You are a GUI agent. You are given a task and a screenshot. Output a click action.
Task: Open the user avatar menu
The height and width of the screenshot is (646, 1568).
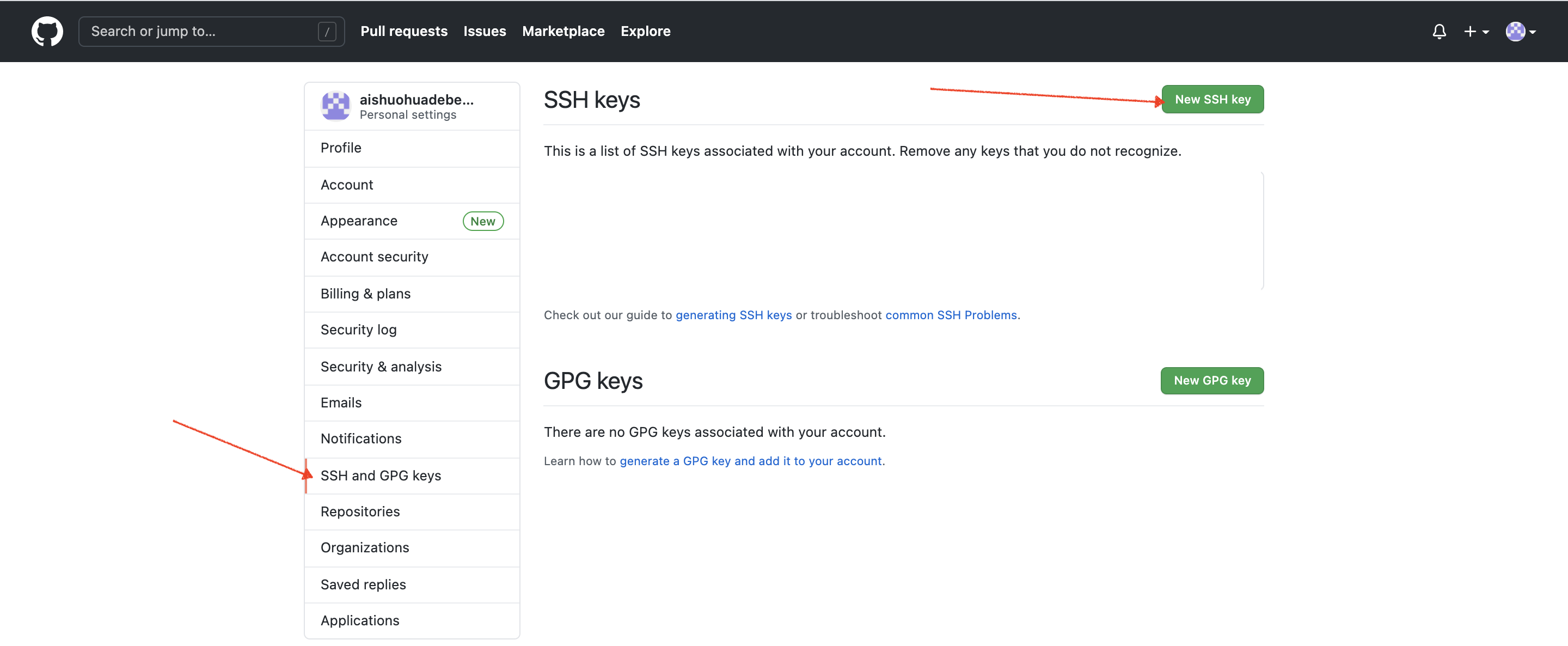pos(1521,32)
